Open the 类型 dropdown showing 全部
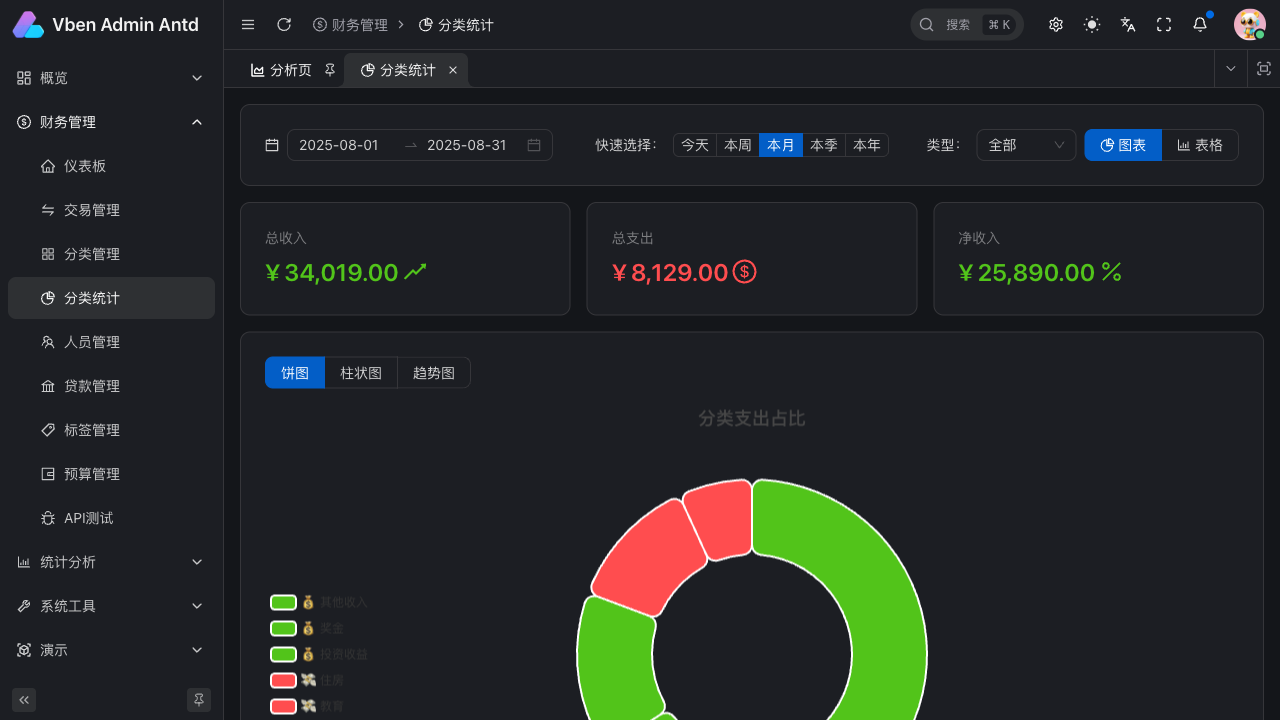This screenshot has width=1280, height=720. pyautogui.click(x=1026, y=145)
